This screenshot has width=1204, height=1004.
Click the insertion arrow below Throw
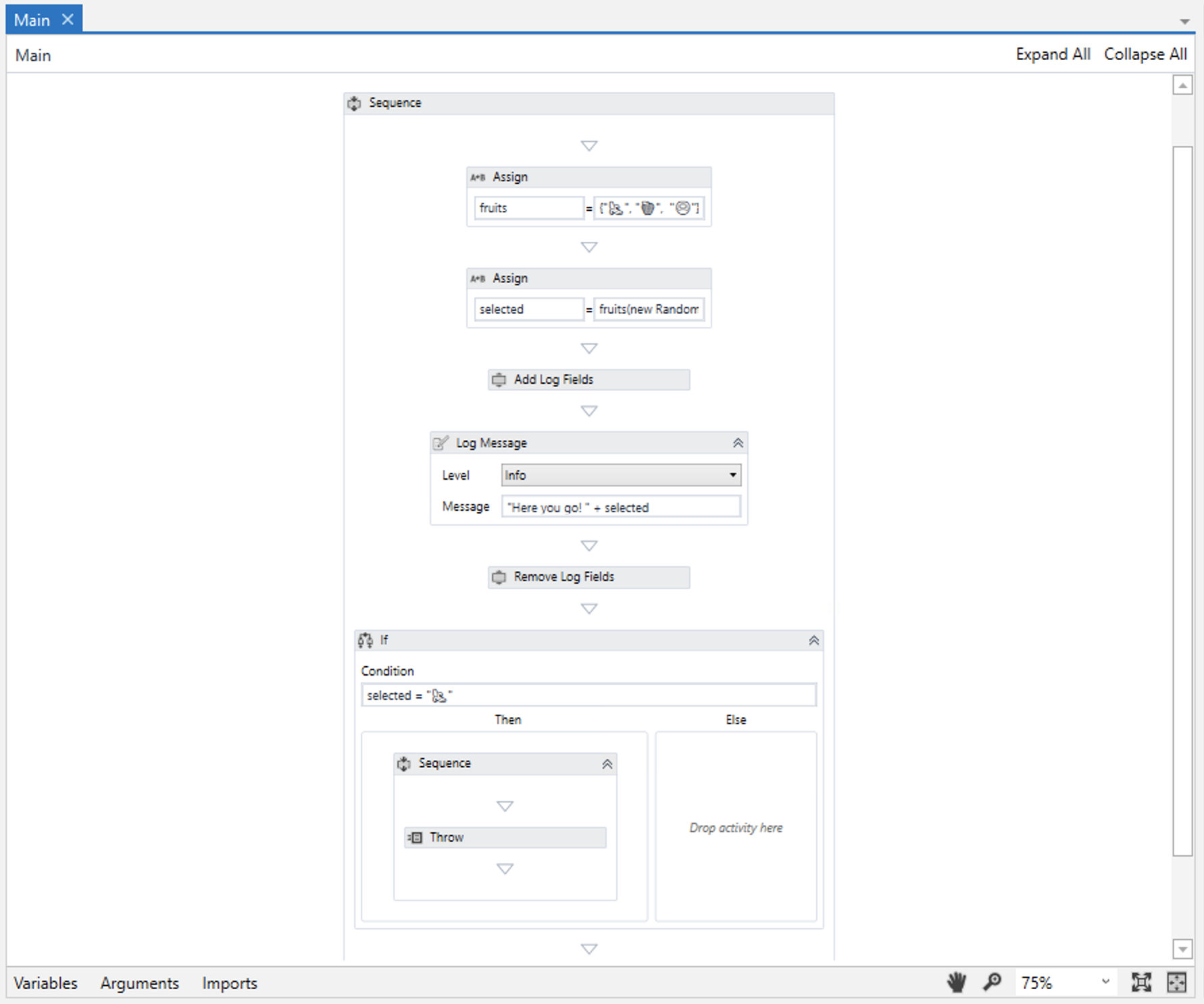click(x=505, y=869)
